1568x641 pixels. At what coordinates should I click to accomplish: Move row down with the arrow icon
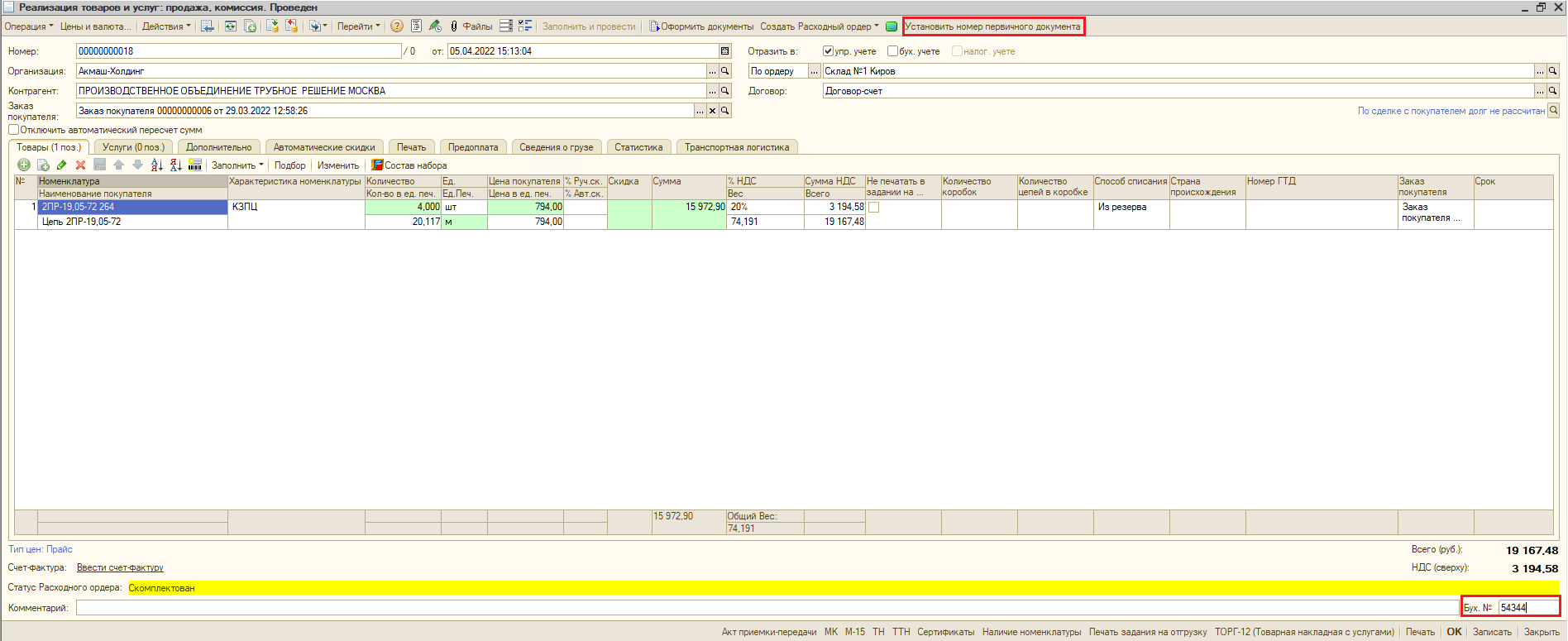coord(138,165)
